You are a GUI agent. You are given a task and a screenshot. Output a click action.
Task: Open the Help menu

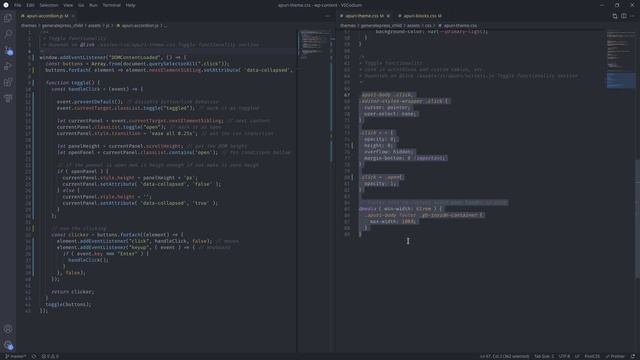tap(130, 5)
